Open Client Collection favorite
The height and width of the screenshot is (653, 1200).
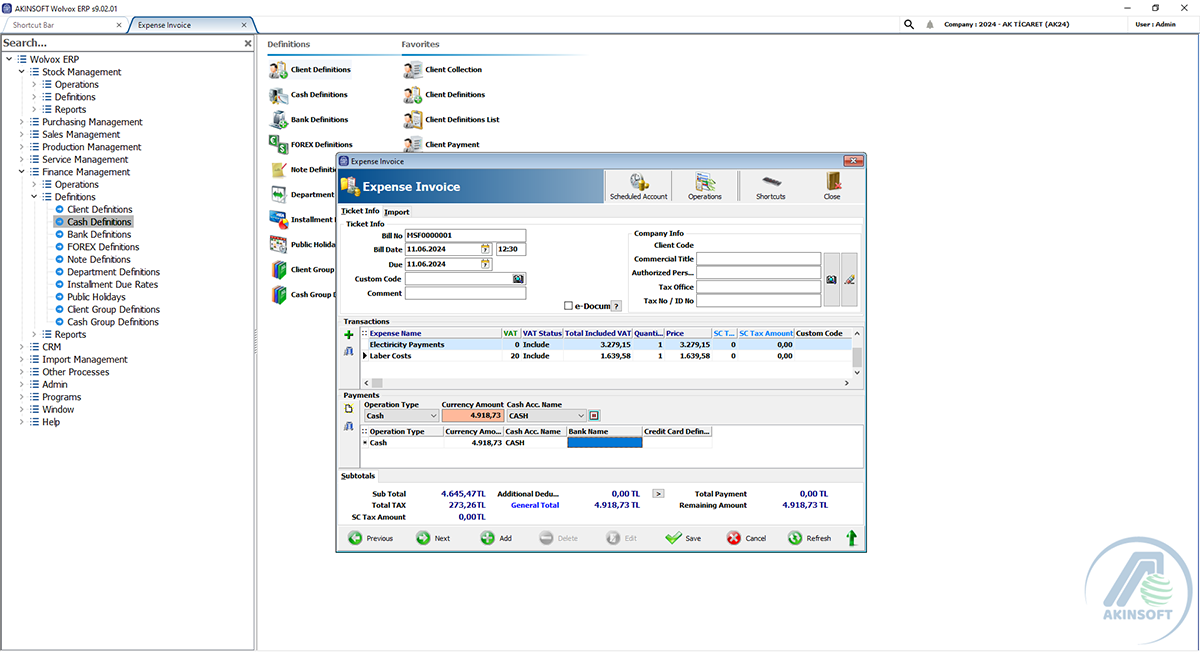443,70
